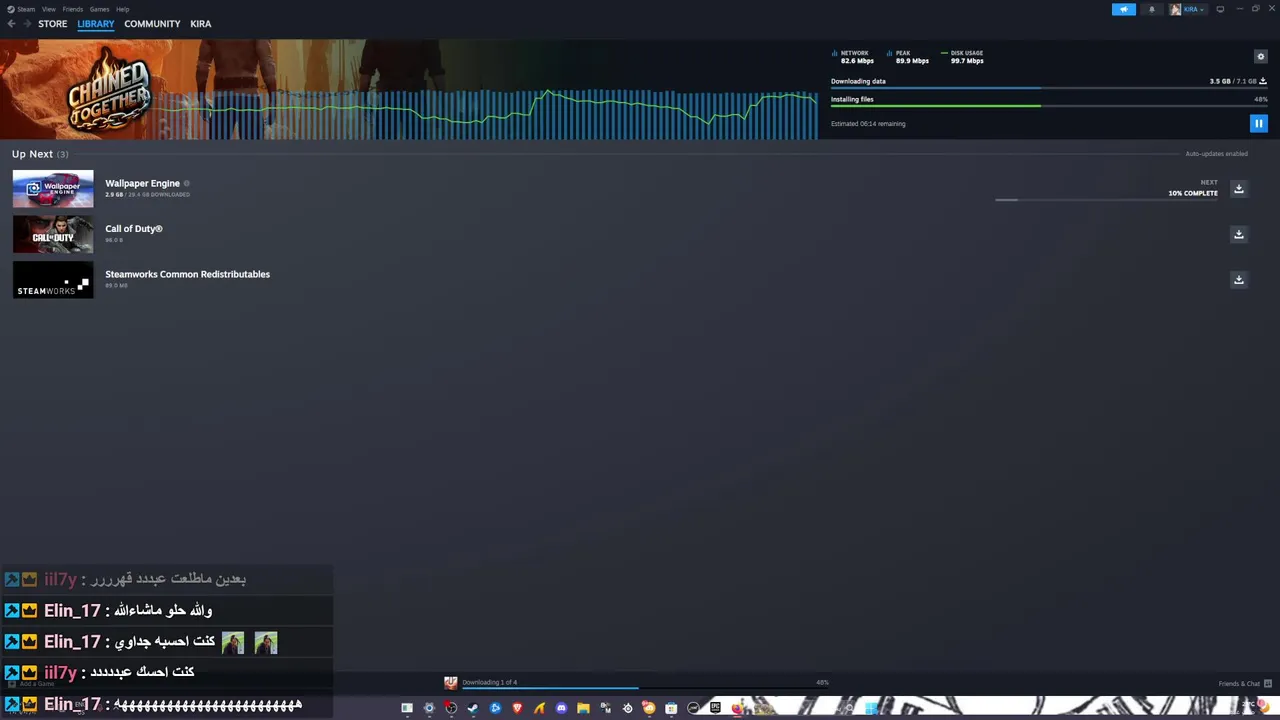Open Friends & Chat
This screenshot has width=1280, height=720.
tap(1245, 684)
